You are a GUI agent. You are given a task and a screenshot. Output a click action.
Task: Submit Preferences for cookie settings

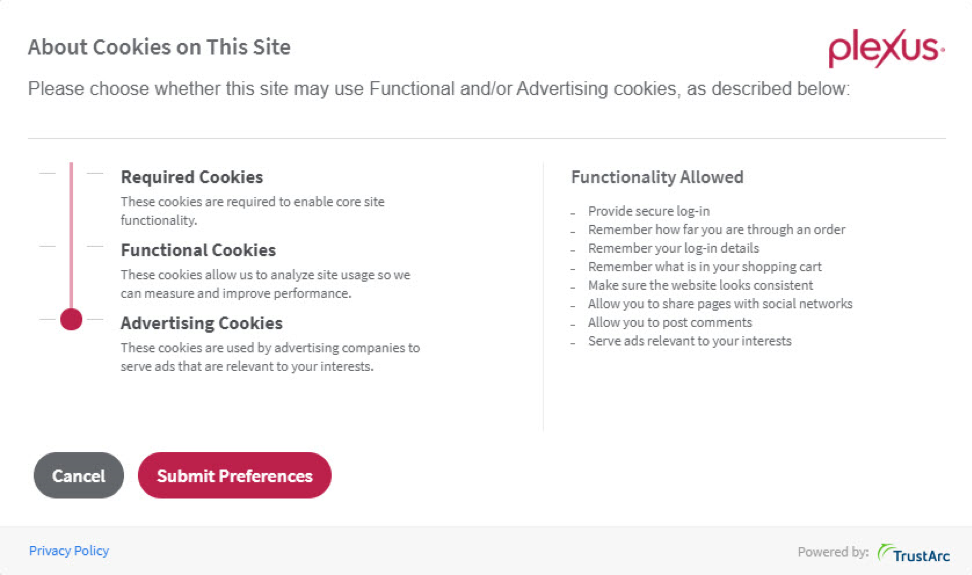tap(234, 476)
